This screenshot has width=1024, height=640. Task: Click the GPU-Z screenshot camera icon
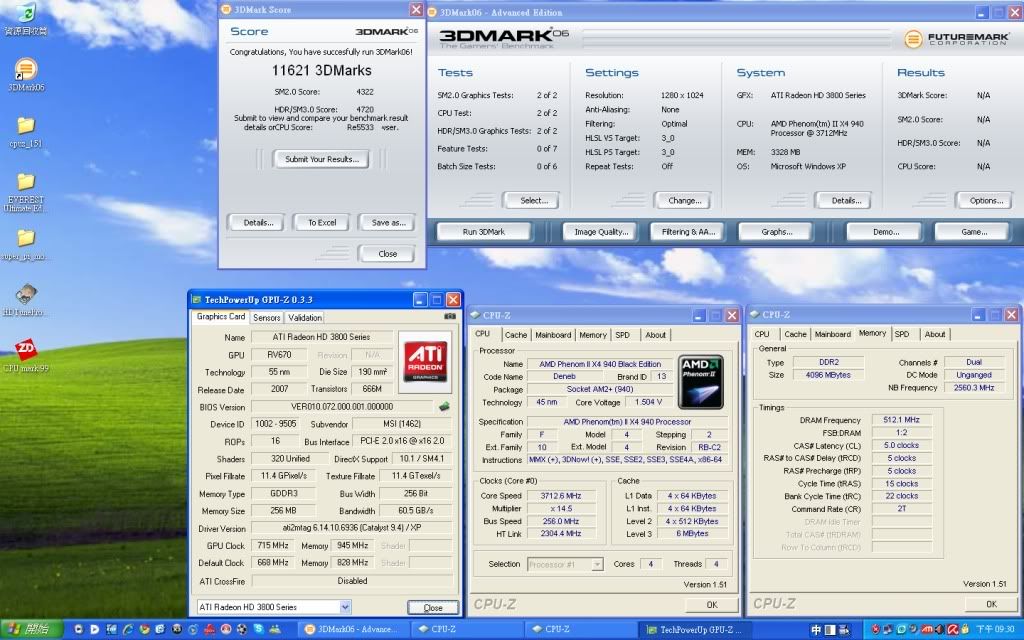click(x=450, y=317)
